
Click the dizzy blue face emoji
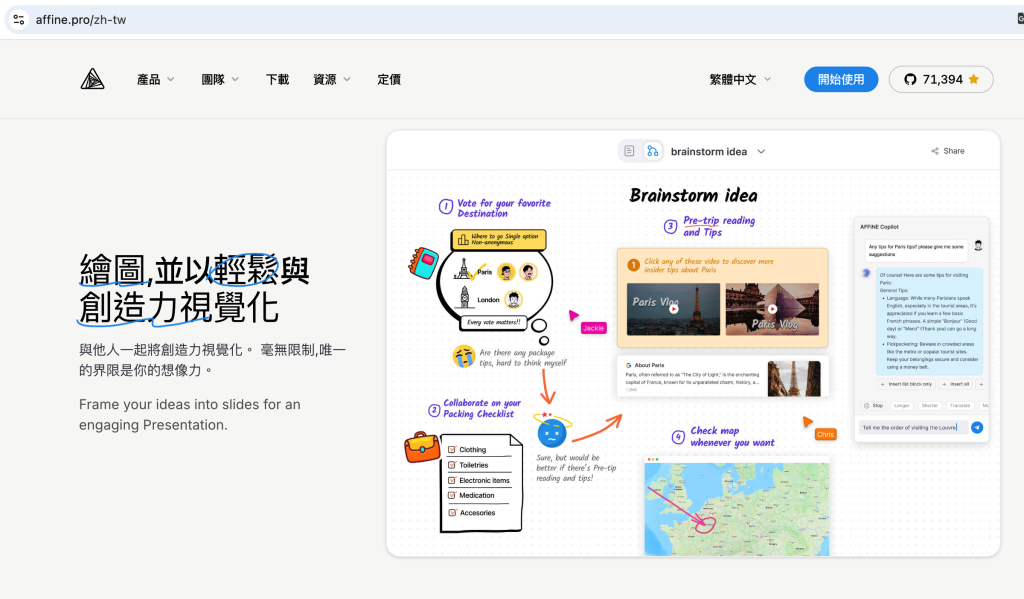(x=552, y=432)
